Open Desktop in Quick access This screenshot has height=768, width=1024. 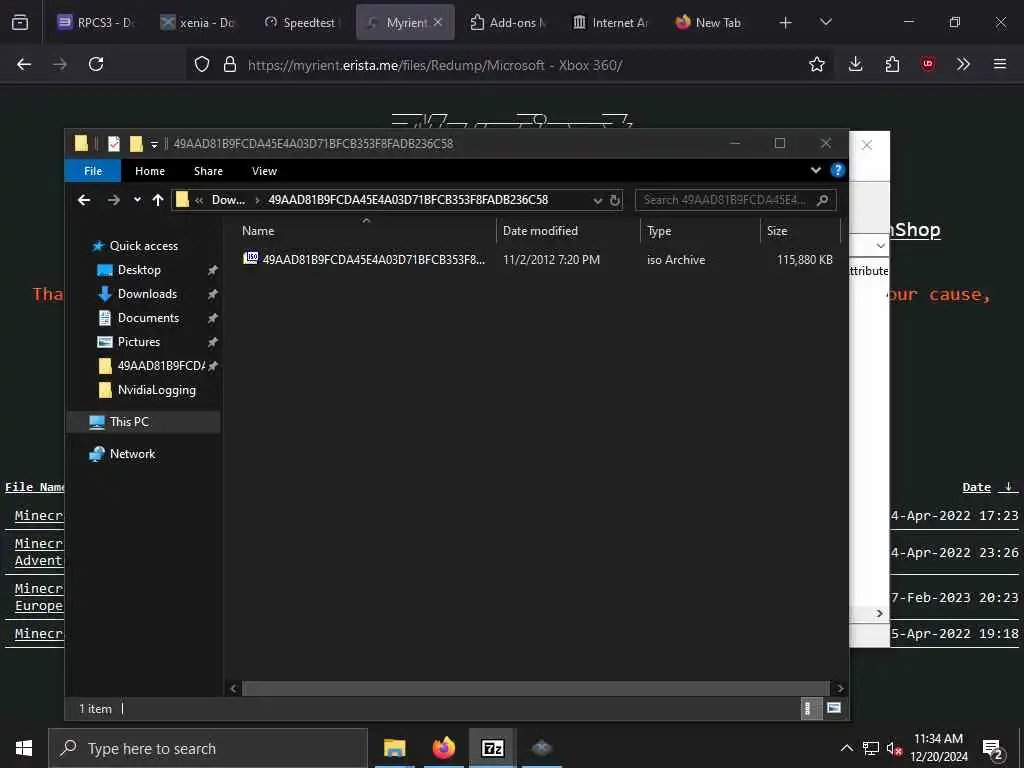pyautogui.click(x=139, y=270)
